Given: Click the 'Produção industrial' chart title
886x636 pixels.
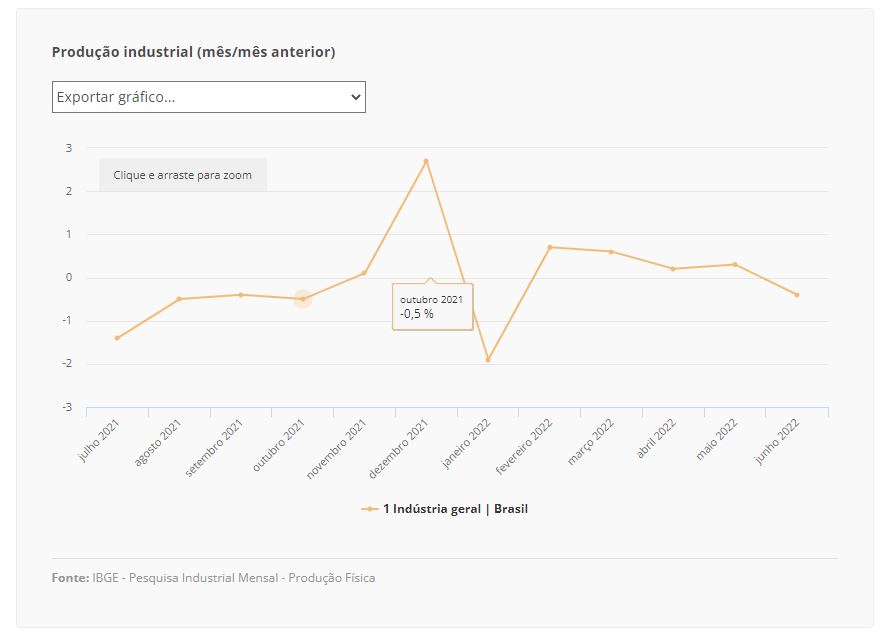Looking at the screenshot, I should [193, 52].
